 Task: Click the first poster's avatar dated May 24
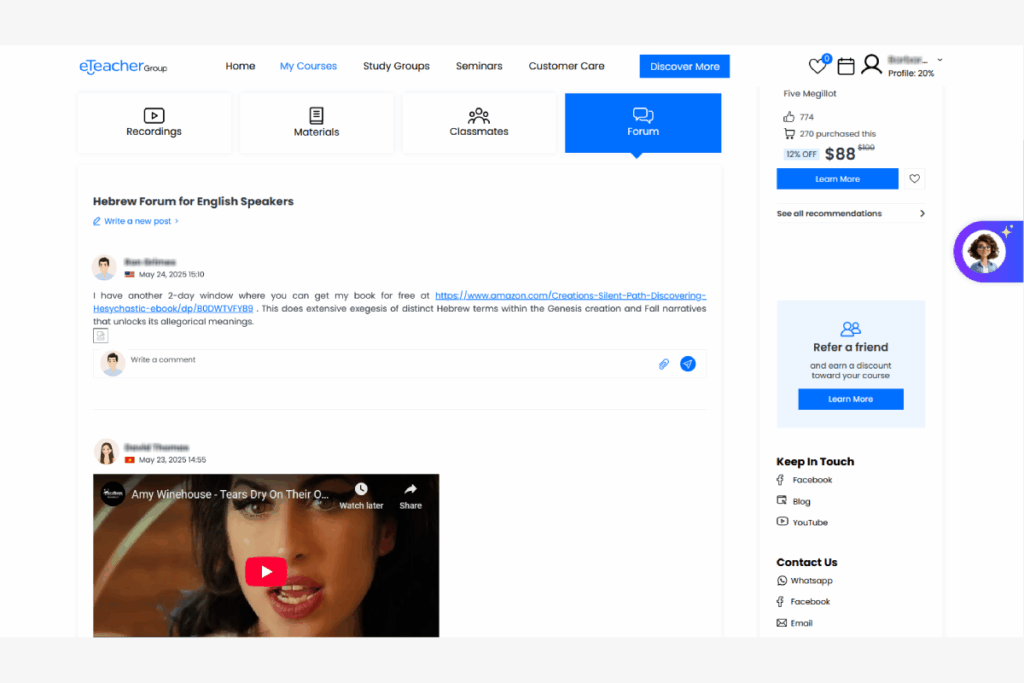point(104,267)
